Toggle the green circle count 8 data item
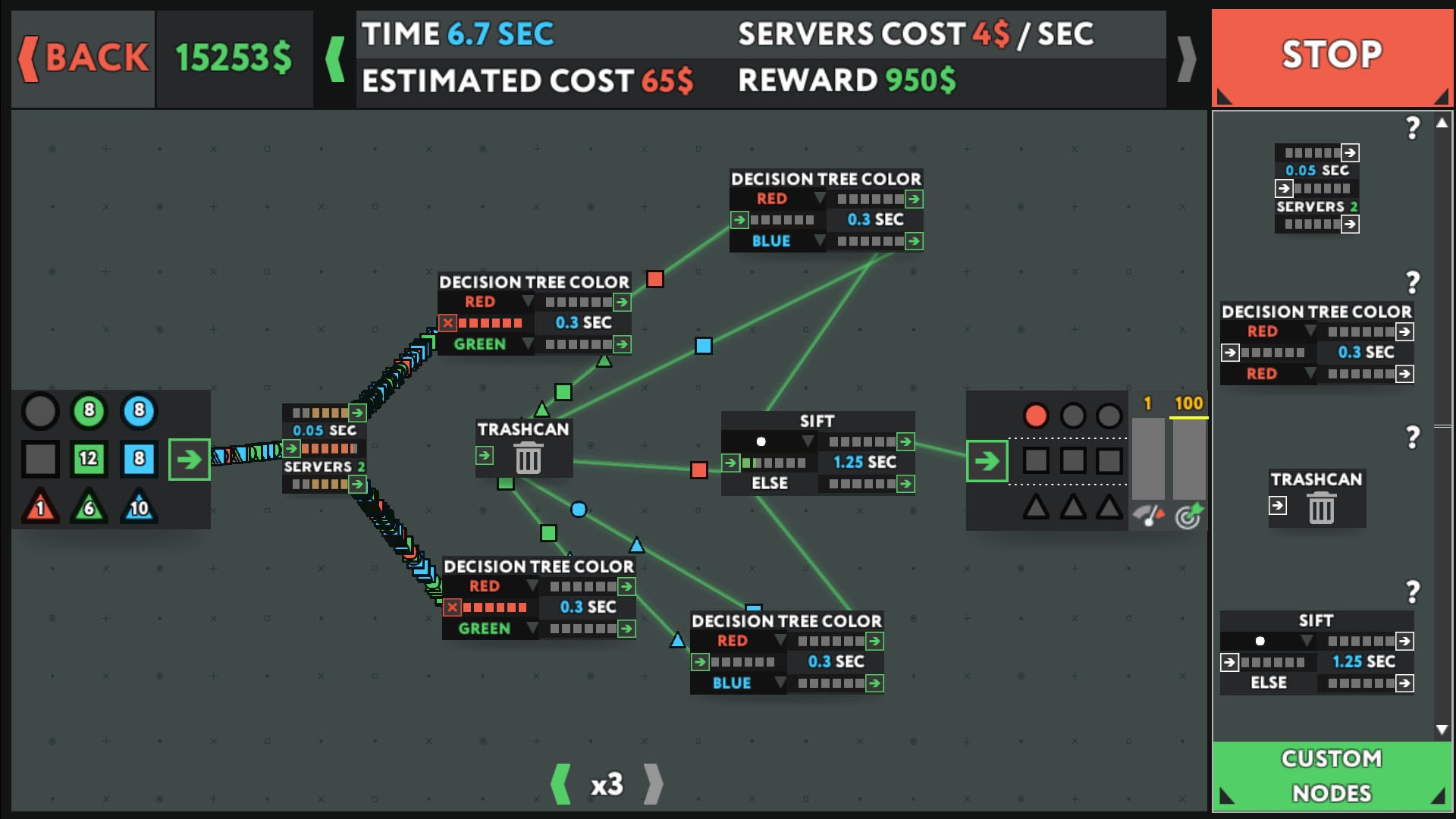The image size is (1456, 819). point(89,410)
